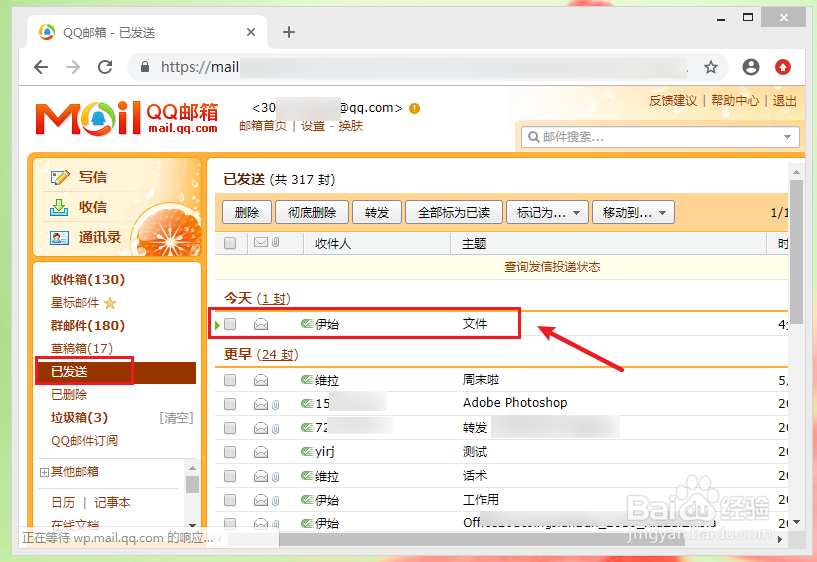Image resolution: width=817 pixels, height=562 pixels.
Task: Click 全部标为已读 button
Action: pyautogui.click(x=454, y=213)
